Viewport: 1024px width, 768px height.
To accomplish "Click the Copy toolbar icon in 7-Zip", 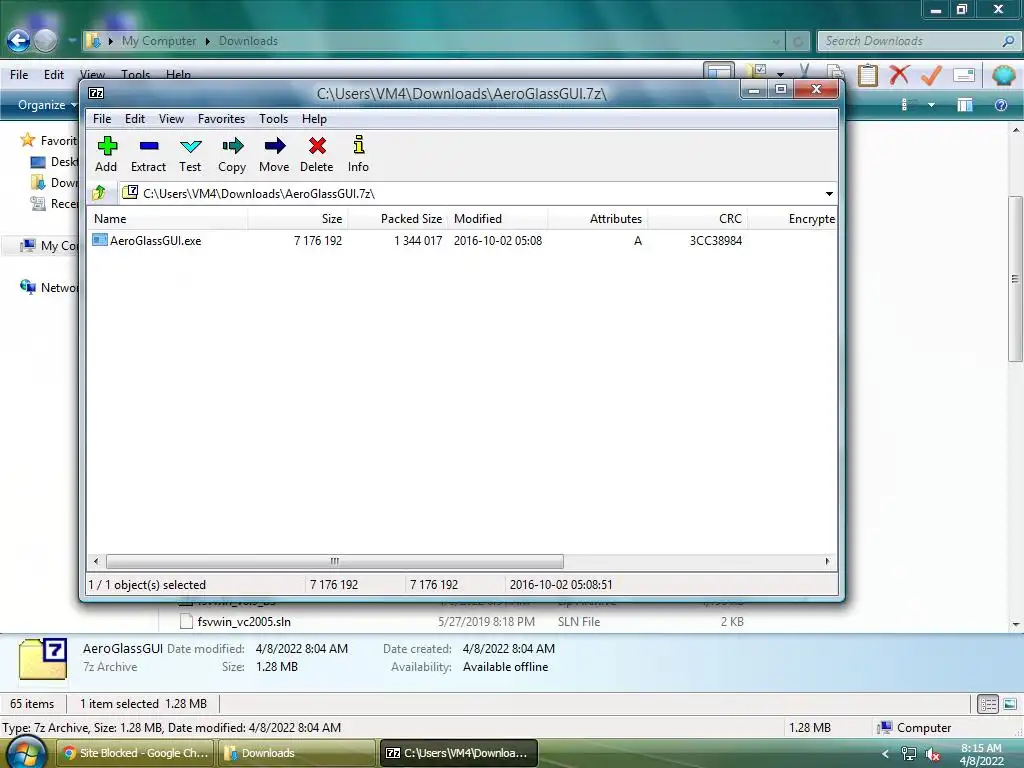I will pyautogui.click(x=232, y=146).
